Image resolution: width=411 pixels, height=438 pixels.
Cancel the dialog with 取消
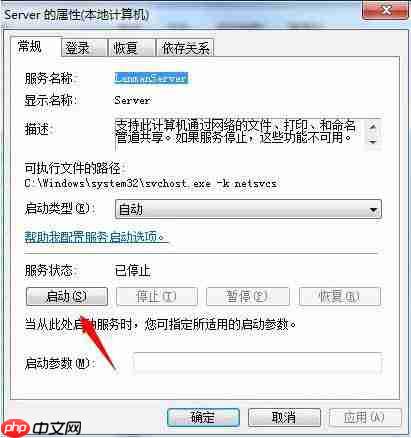(284, 417)
